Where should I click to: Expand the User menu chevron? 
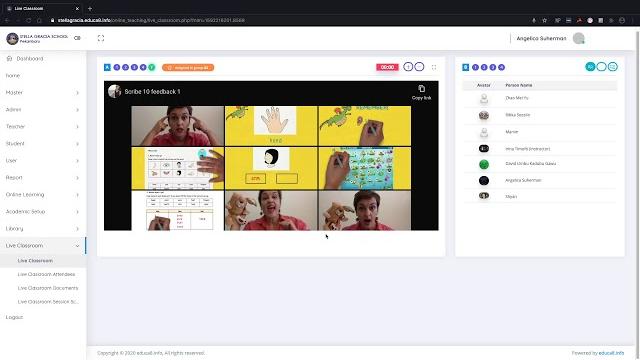77,161
